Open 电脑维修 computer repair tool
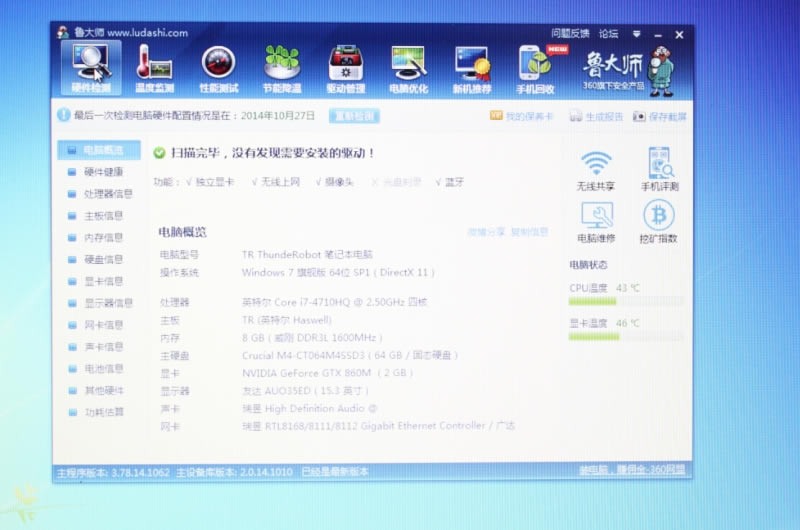The image size is (800, 530). 596,222
